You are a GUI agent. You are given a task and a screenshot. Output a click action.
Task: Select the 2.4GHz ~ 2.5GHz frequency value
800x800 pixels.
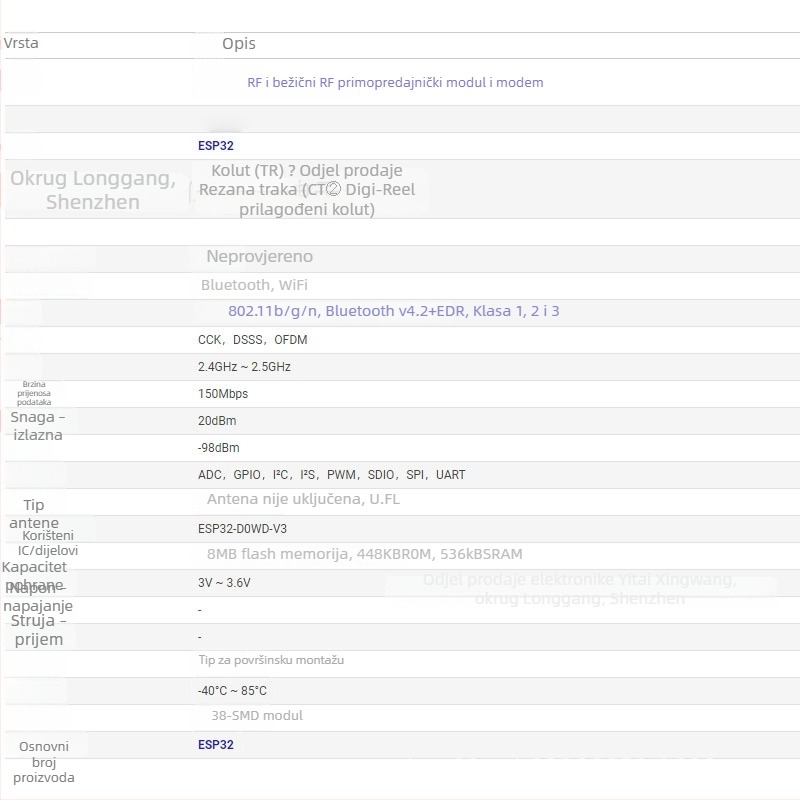pyautogui.click(x=244, y=367)
